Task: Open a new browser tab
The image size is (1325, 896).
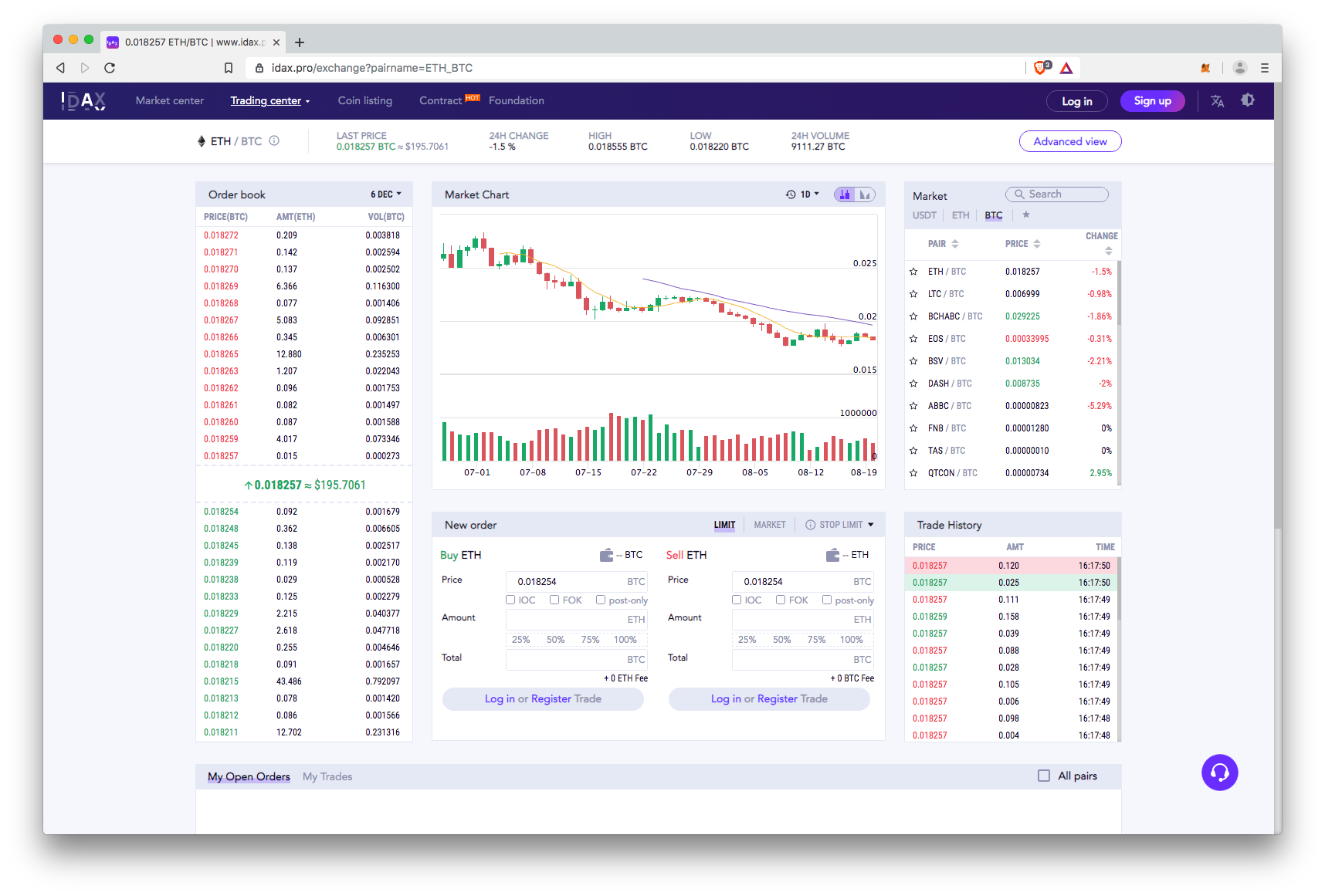Action: tap(300, 42)
